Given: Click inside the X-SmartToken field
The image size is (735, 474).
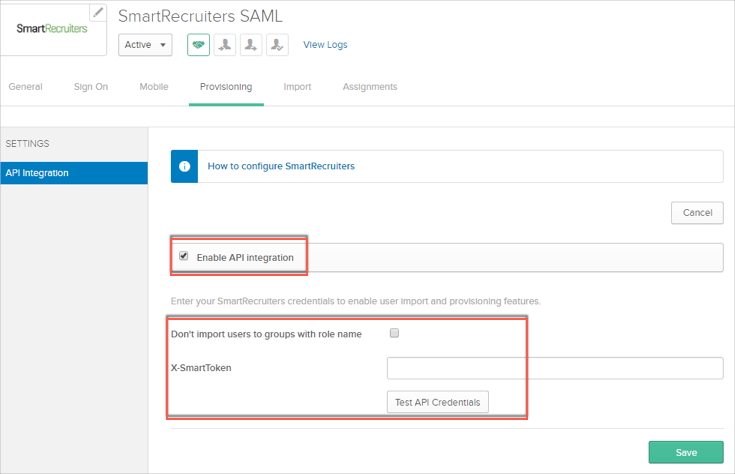Looking at the screenshot, I should tap(554, 368).
